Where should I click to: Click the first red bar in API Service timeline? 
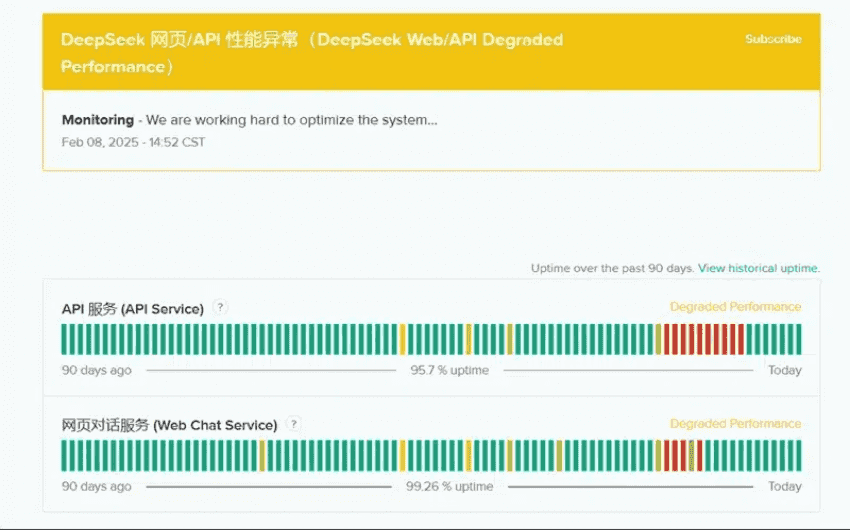pyautogui.click(x=667, y=339)
